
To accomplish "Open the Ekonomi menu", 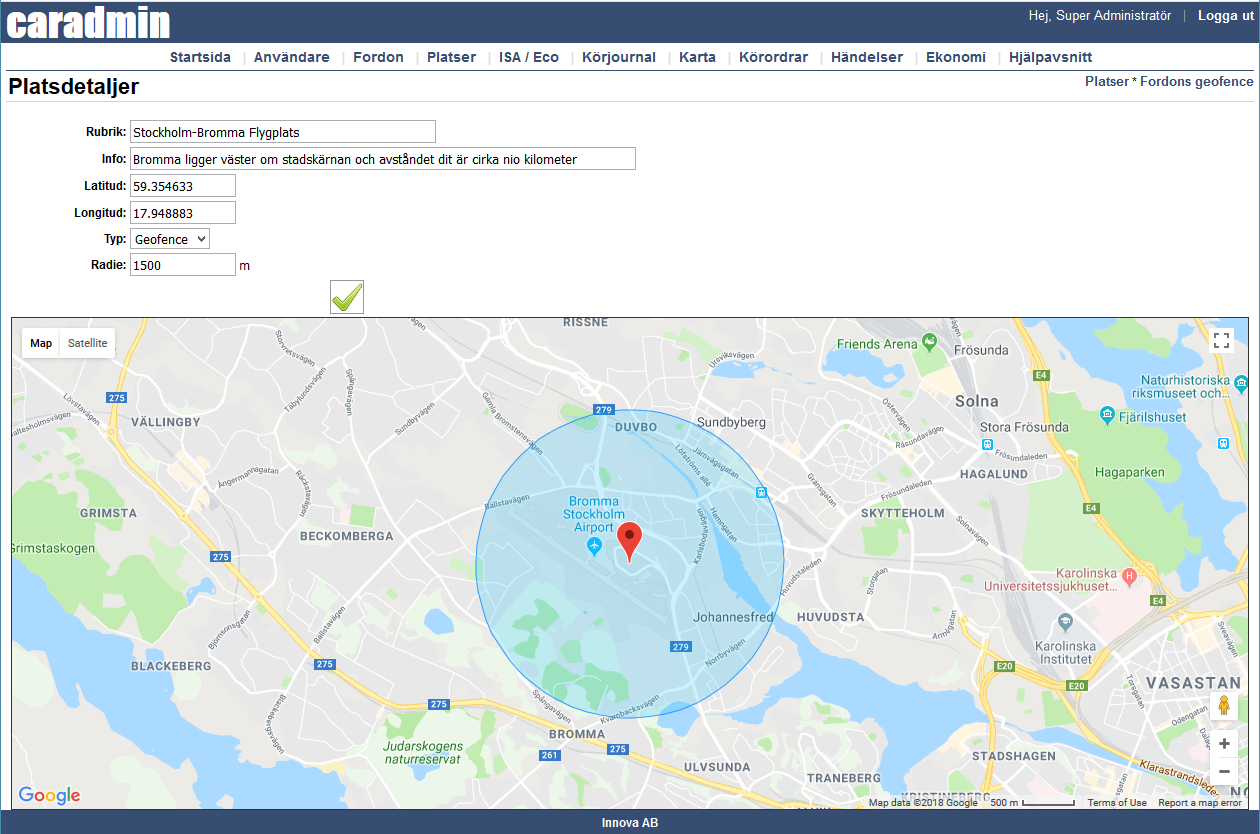I will [x=956, y=57].
